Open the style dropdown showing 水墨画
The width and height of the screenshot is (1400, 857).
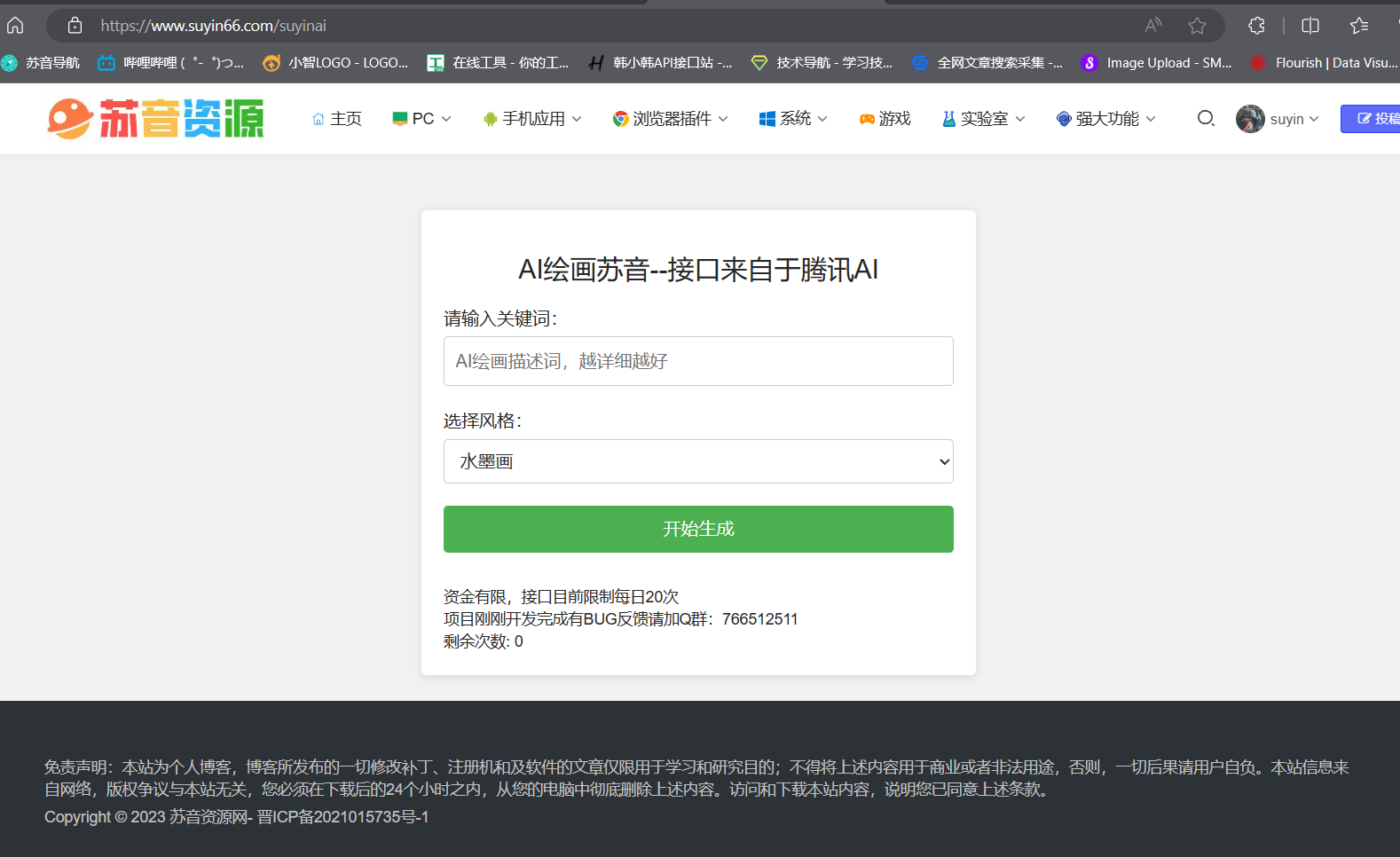(x=697, y=461)
